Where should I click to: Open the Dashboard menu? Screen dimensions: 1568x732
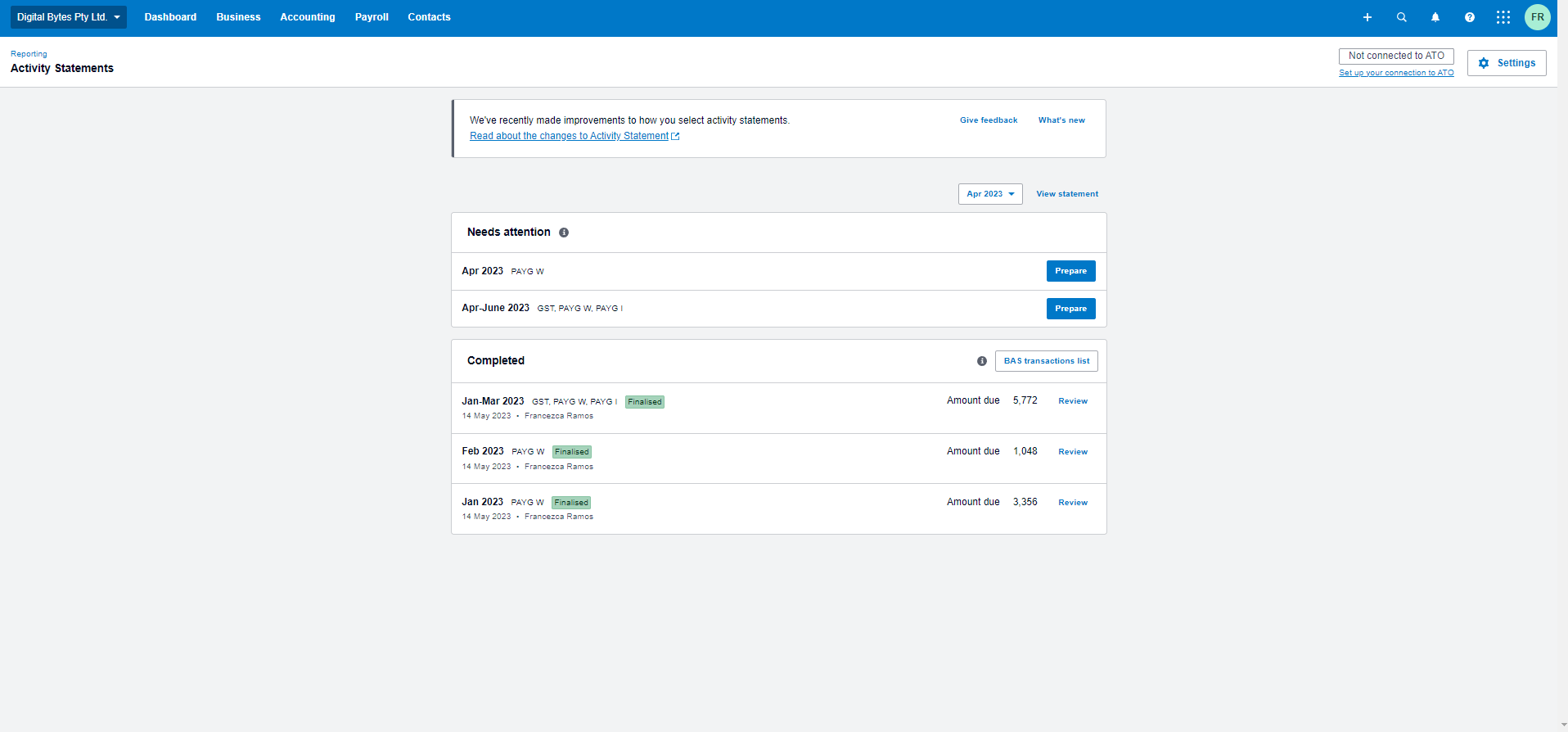(x=170, y=17)
